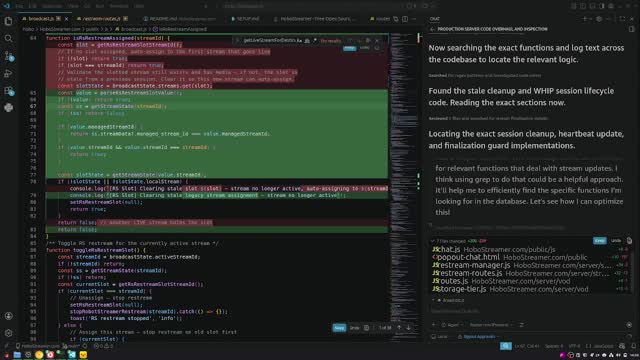The width and height of the screenshot is (640, 360).
Task: Open the Explorer view in activity bar
Action: point(8,21)
